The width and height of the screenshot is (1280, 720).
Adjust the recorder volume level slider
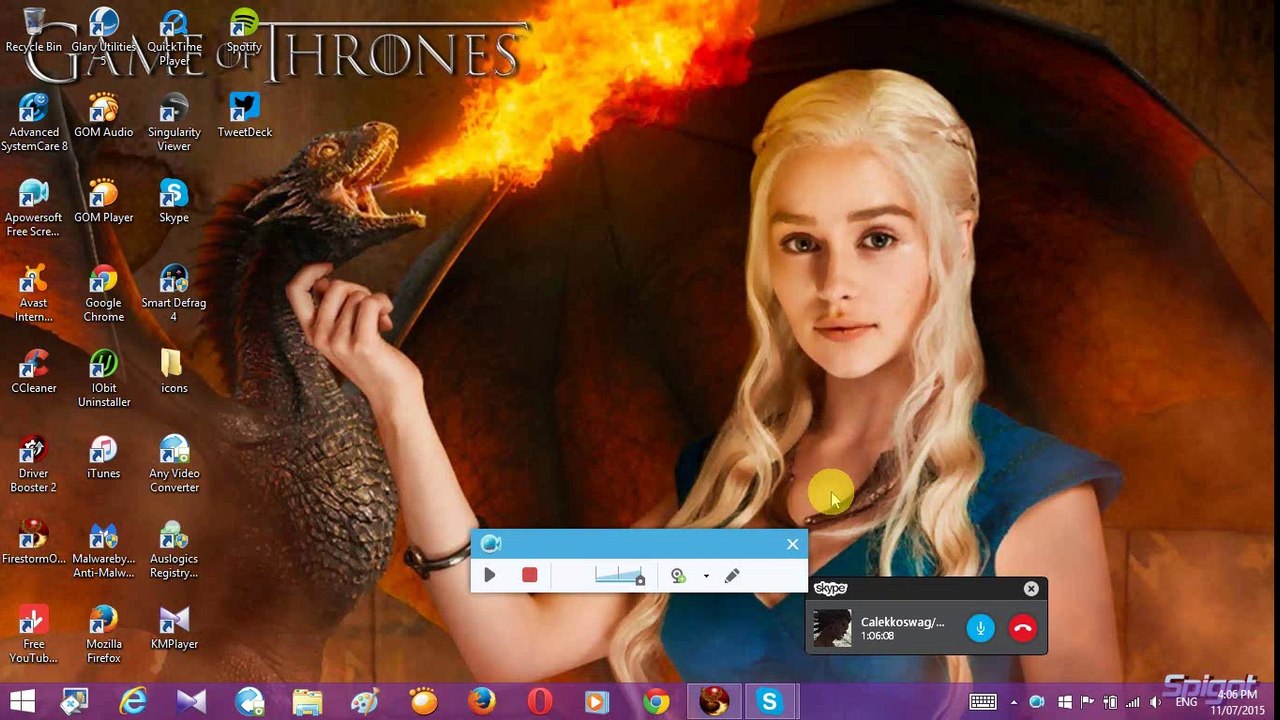click(x=620, y=575)
